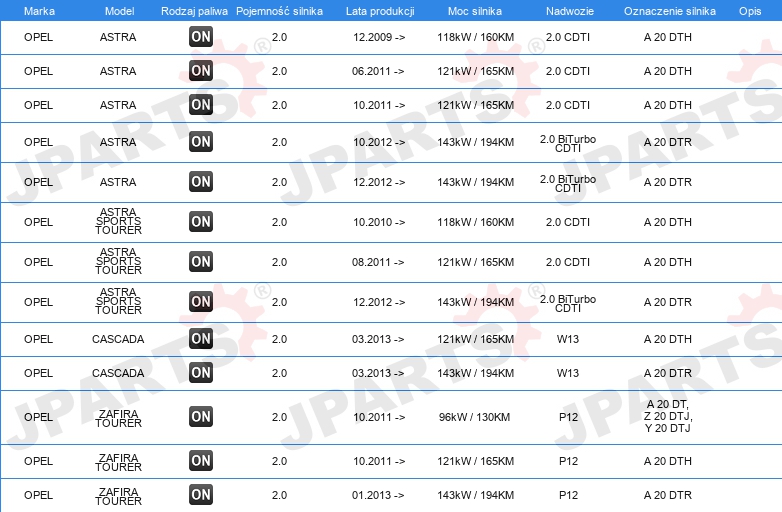This screenshot has width=782, height=512.
Task: Click the Nadwozie column header
Action: [570, 11]
